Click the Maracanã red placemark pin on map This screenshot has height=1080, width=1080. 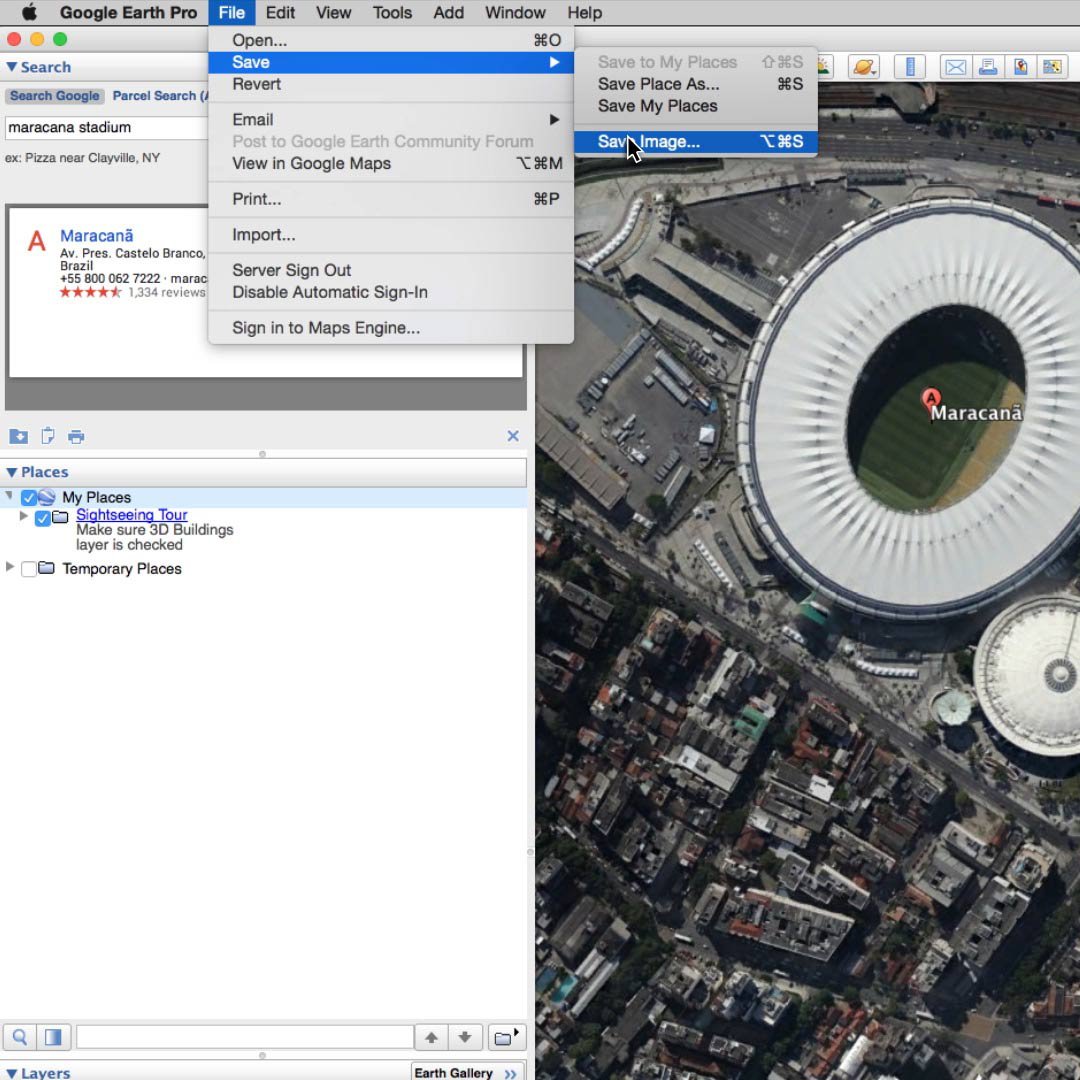[x=931, y=400]
